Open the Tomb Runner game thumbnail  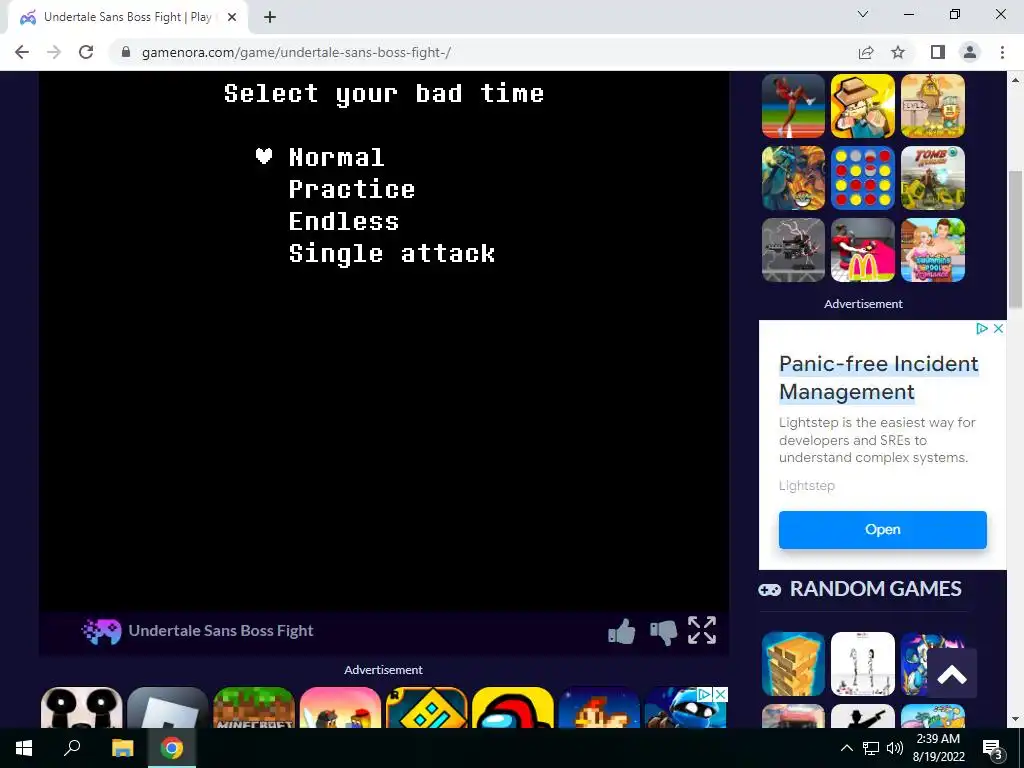(x=933, y=178)
